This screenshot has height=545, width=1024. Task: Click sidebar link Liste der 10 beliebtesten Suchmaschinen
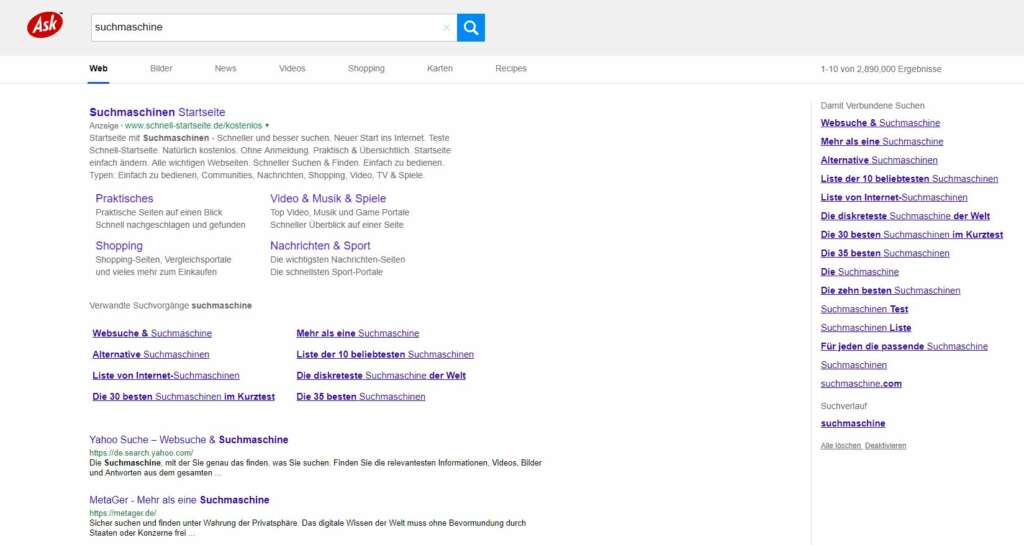[x=909, y=179]
